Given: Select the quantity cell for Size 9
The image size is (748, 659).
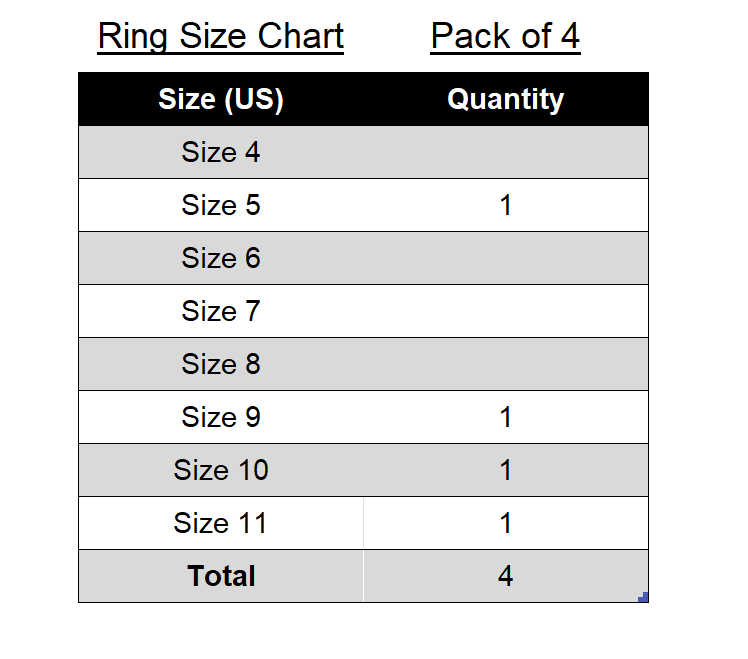Looking at the screenshot, I should click(505, 417).
